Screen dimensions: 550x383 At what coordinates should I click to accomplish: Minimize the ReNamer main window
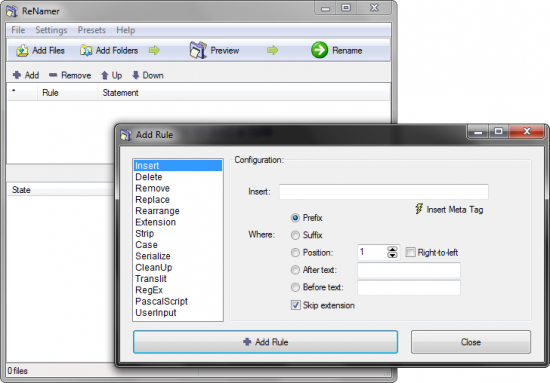(x=326, y=8)
